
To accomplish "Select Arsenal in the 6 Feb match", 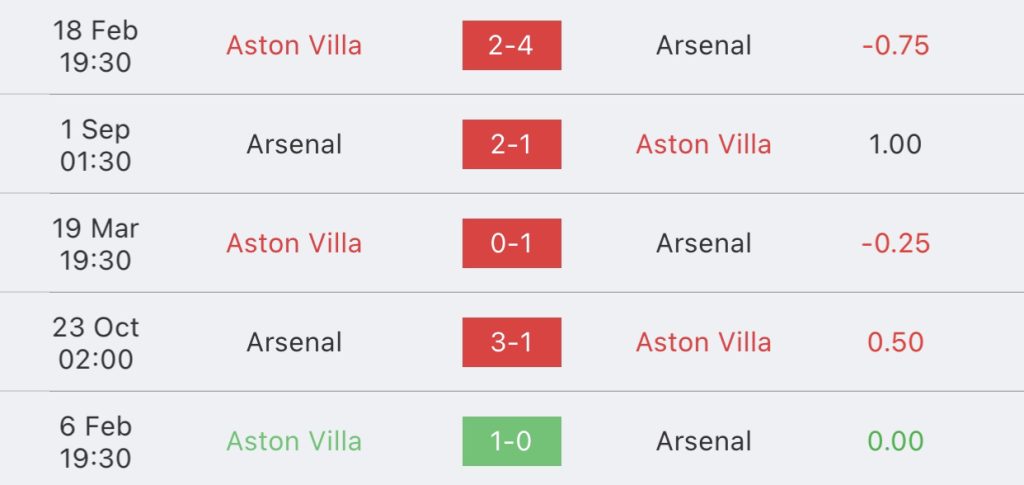I will pyautogui.click(x=703, y=441).
